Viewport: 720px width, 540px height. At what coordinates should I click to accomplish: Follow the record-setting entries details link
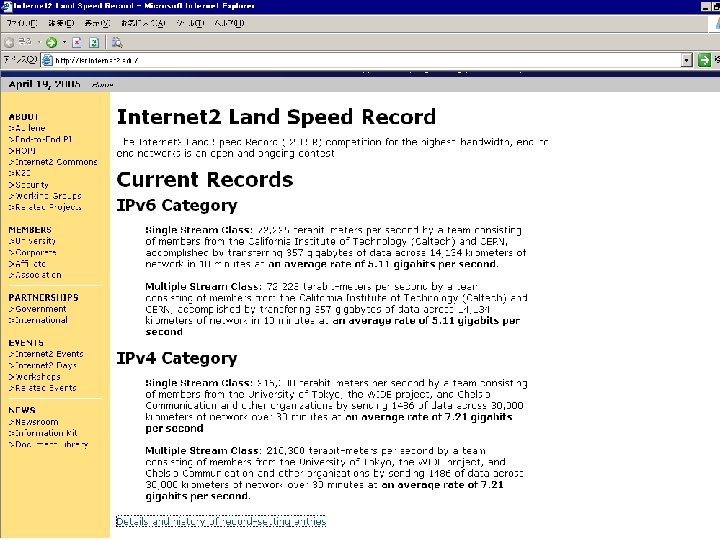(221, 522)
